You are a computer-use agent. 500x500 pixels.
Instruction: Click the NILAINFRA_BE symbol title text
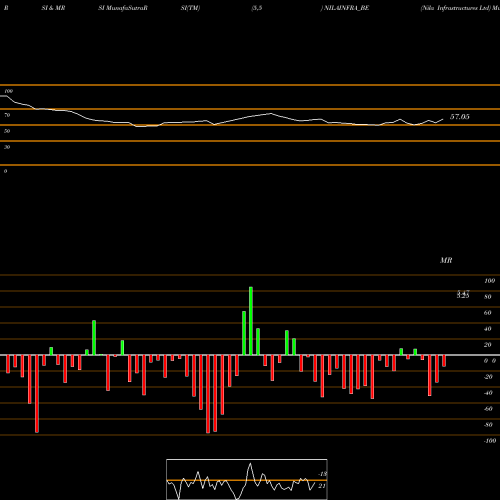tap(347, 8)
